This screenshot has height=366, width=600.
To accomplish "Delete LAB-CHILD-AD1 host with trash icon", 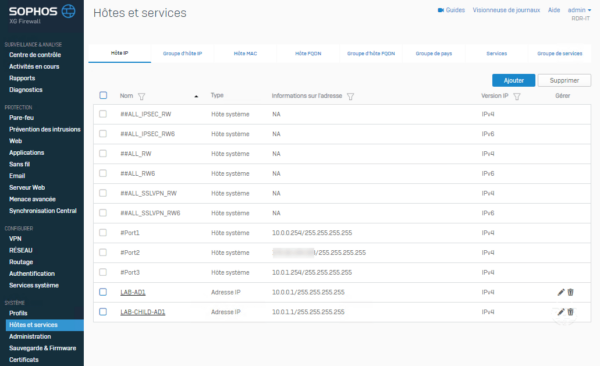I will 570,312.
